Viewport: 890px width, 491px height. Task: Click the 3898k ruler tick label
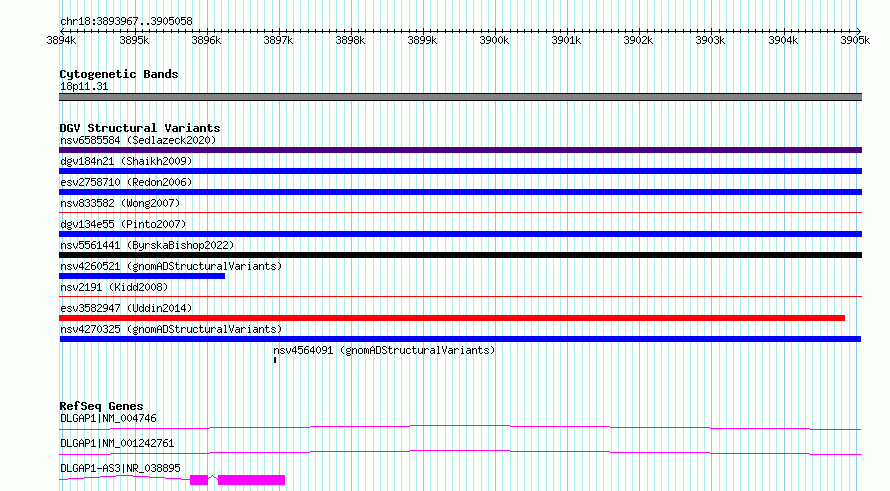[x=350, y=40]
